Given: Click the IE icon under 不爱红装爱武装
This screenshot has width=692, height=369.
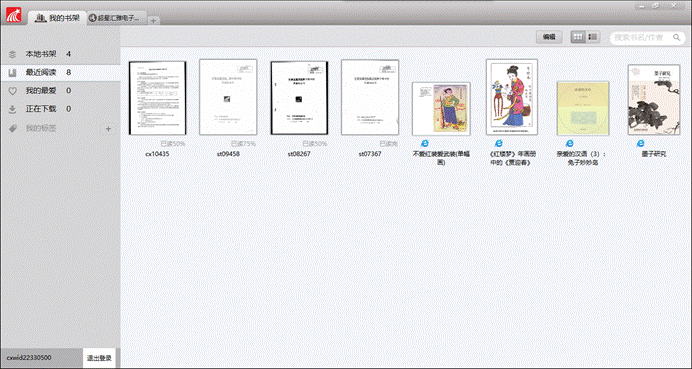Looking at the screenshot, I should (425, 143).
